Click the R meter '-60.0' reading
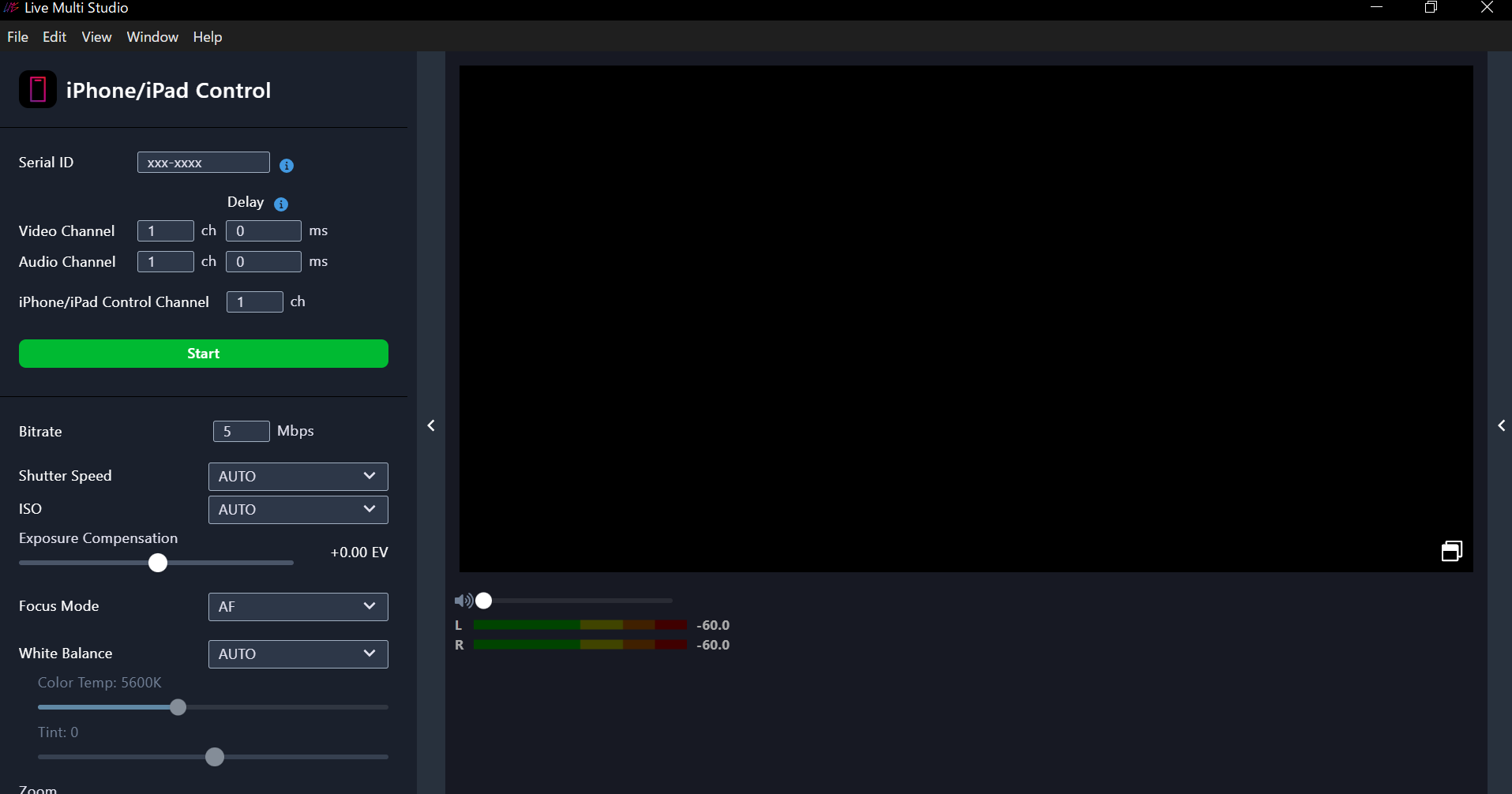The width and height of the screenshot is (1512, 794). 713,645
